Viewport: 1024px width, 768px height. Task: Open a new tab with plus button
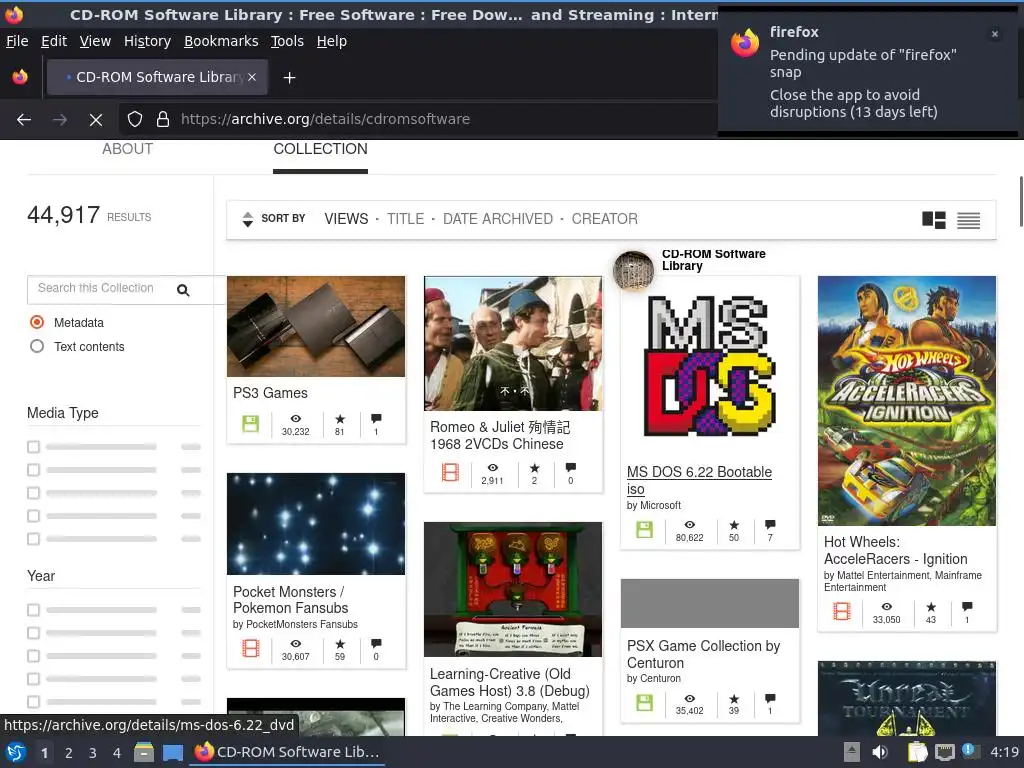pyautogui.click(x=289, y=78)
